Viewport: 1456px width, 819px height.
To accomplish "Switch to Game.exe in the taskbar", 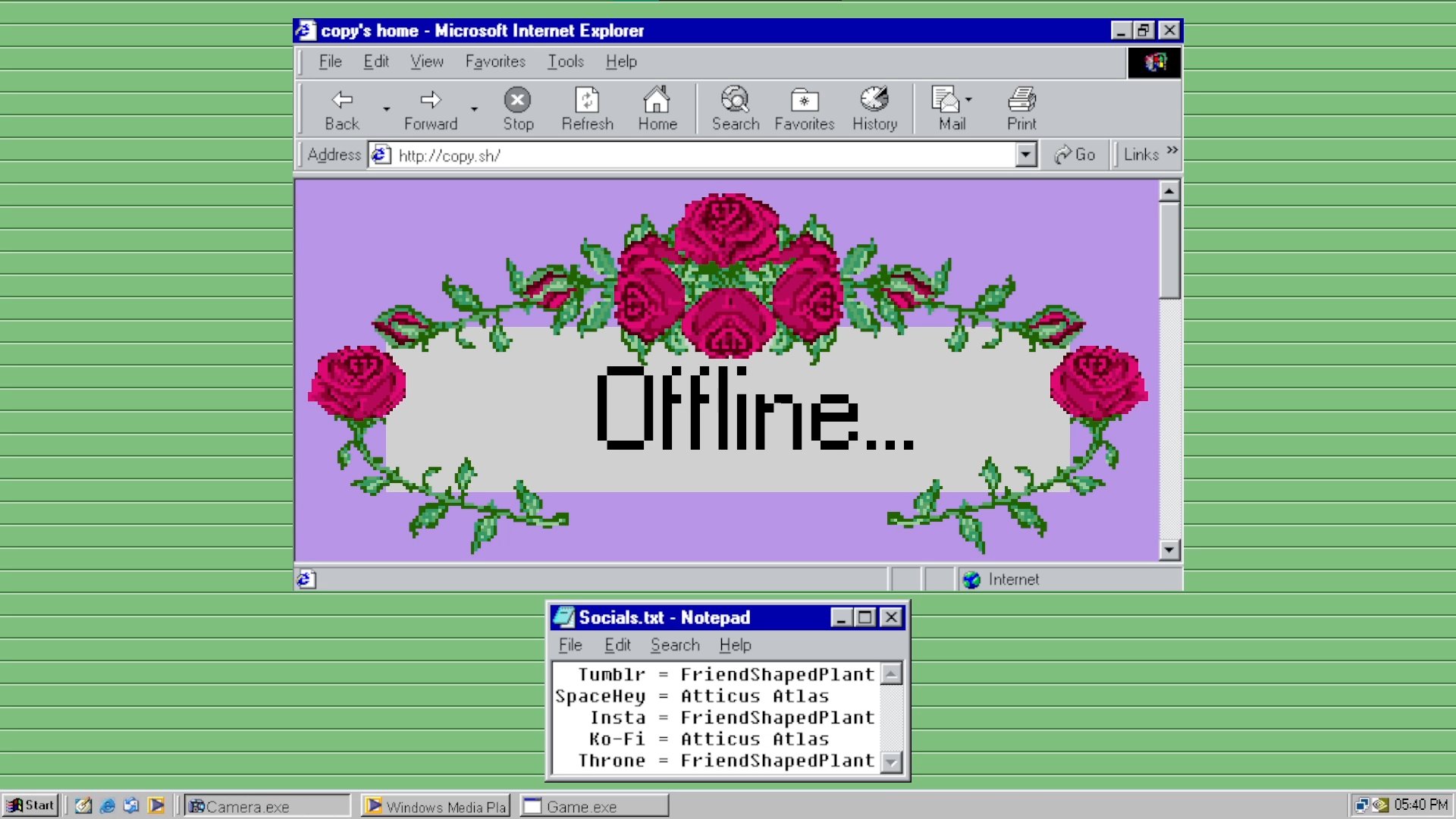I will pos(595,805).
